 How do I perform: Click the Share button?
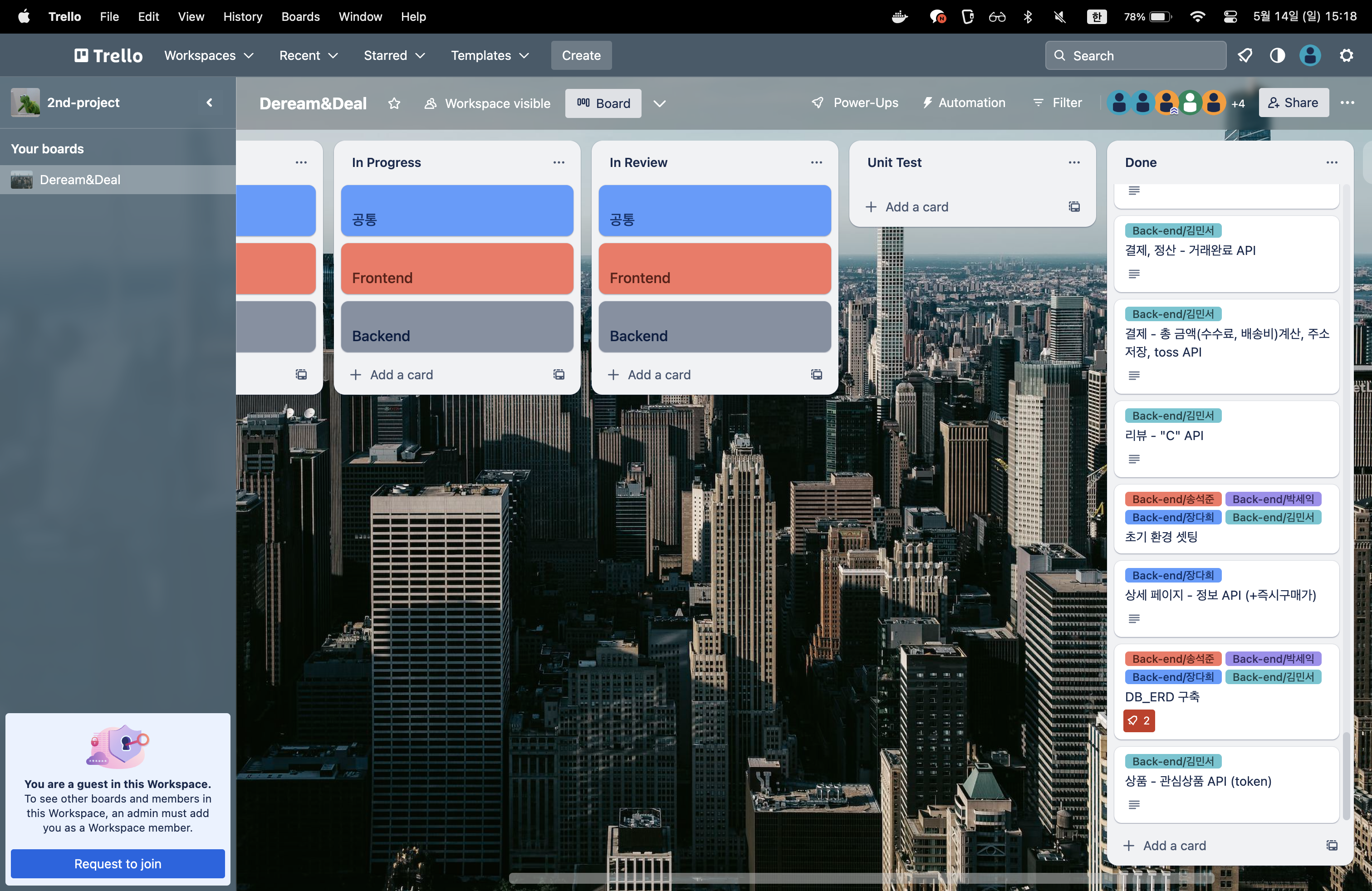[x=1293, y=103]
